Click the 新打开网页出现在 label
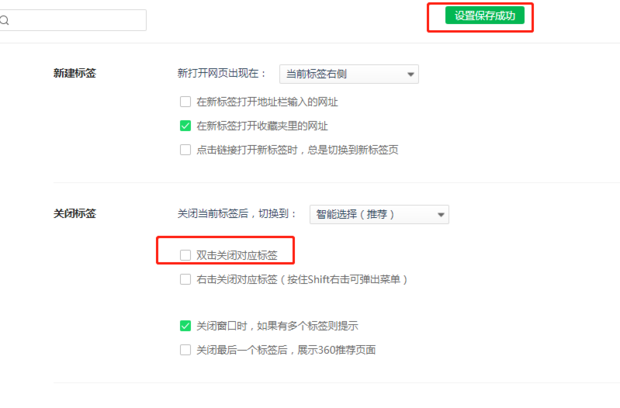 pyautogui.click(x=222, y=74)
